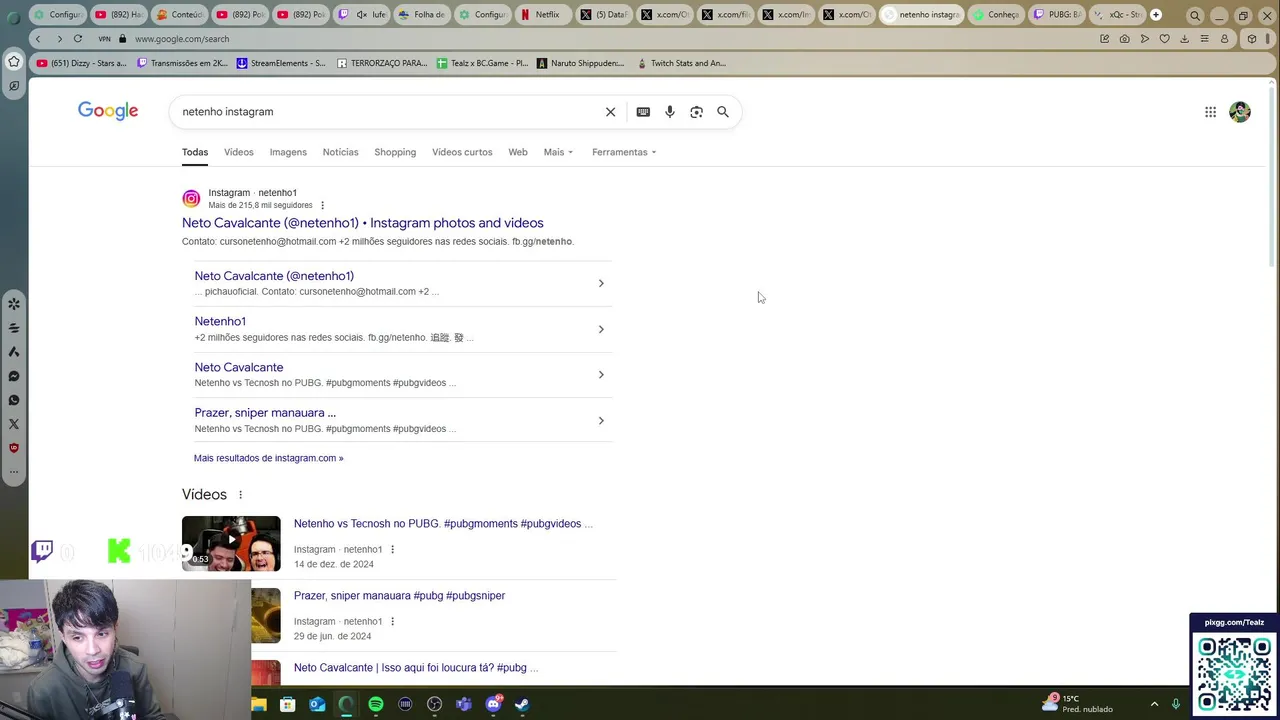1280x720 pixels.
Task: Open WhatsApp in the browser sidebar
Action: [x=14, y=400]
